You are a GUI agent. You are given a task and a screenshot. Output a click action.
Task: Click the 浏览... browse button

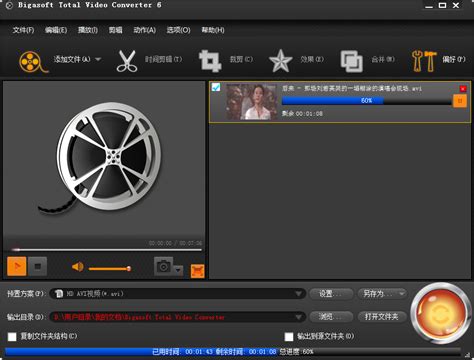[x=330, y=317]
